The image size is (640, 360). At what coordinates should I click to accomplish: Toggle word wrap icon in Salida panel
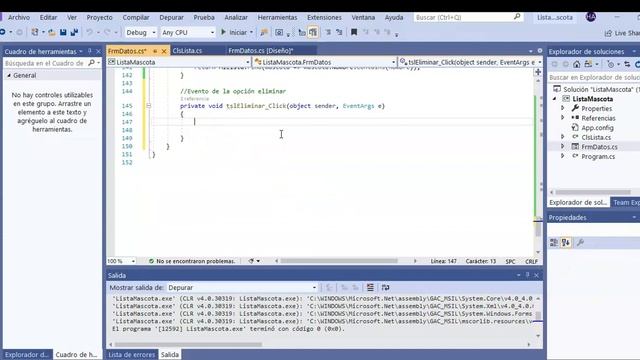coord(385,287)
